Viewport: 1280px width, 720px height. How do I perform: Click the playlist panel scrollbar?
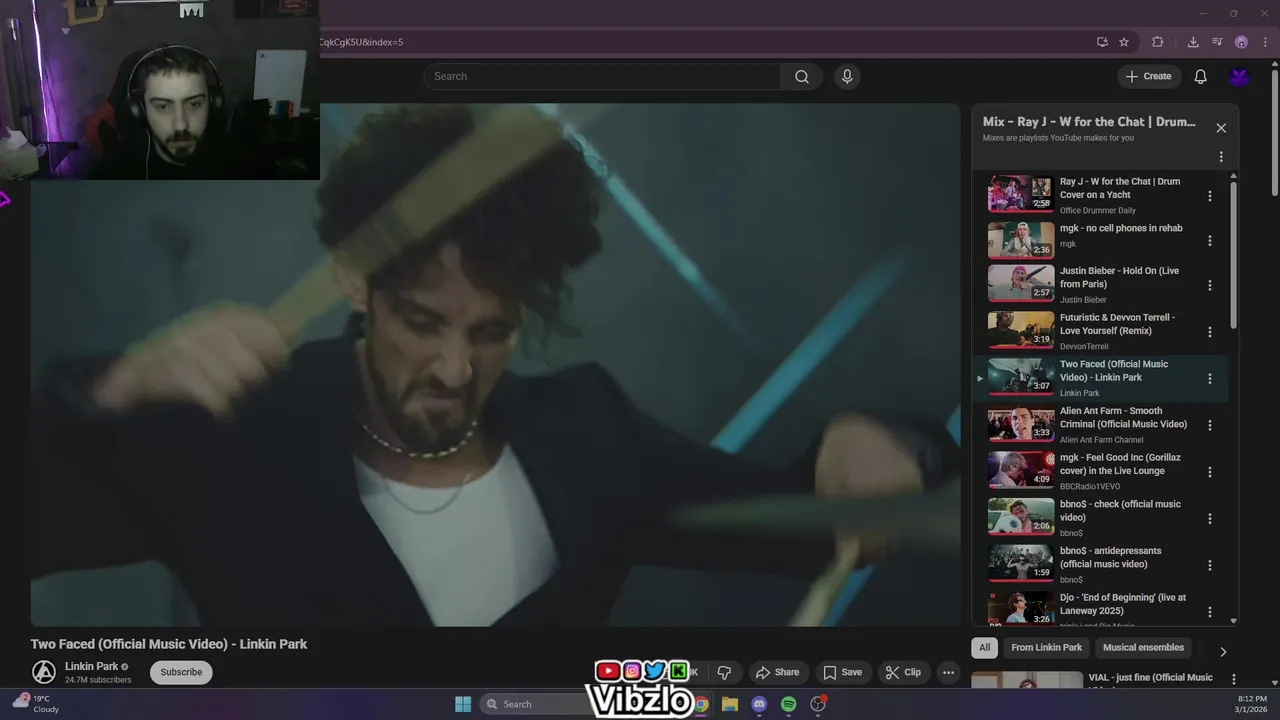(x=1233, y=255)
